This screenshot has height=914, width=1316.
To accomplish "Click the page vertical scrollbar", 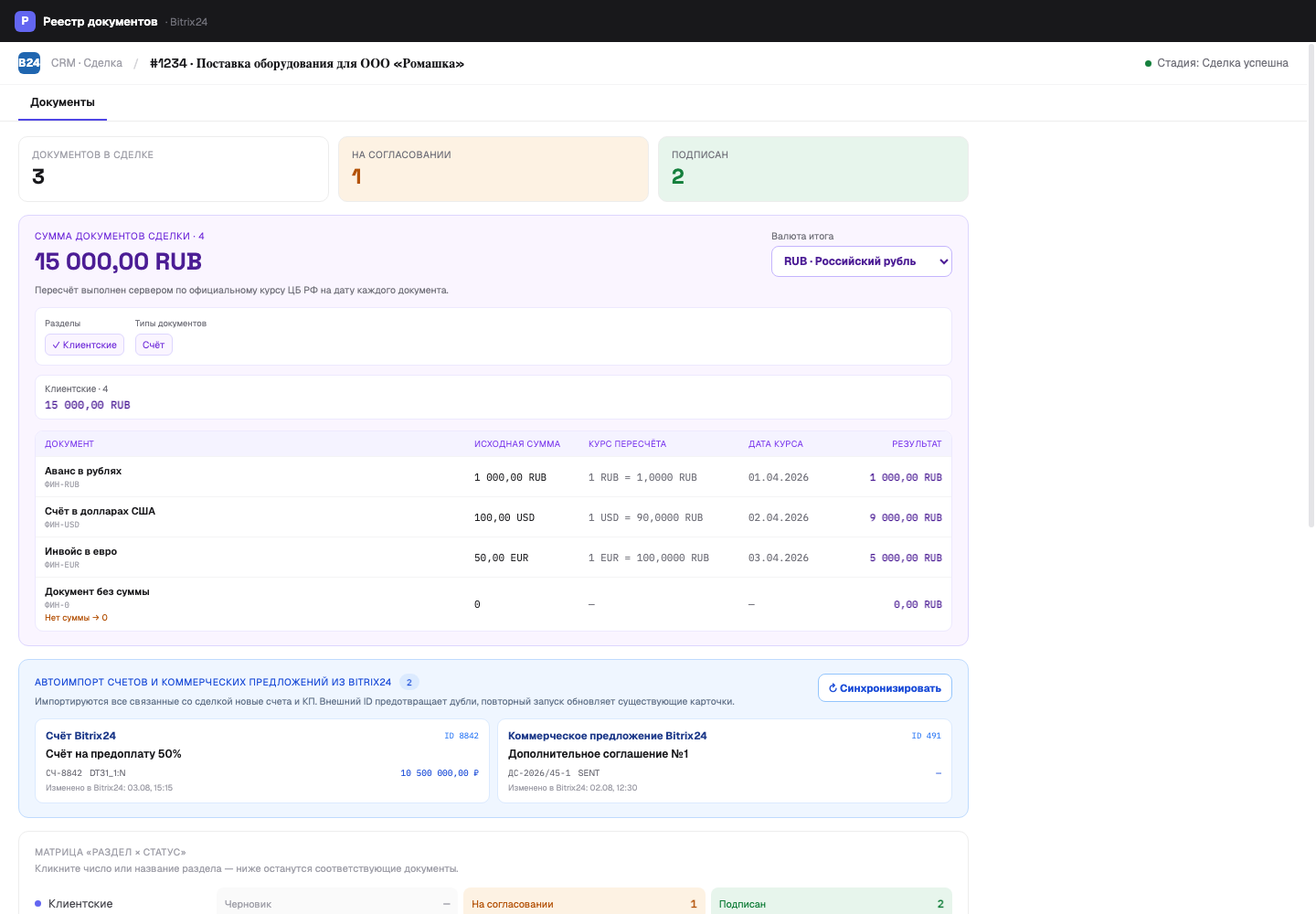I will pos(1312,286).
